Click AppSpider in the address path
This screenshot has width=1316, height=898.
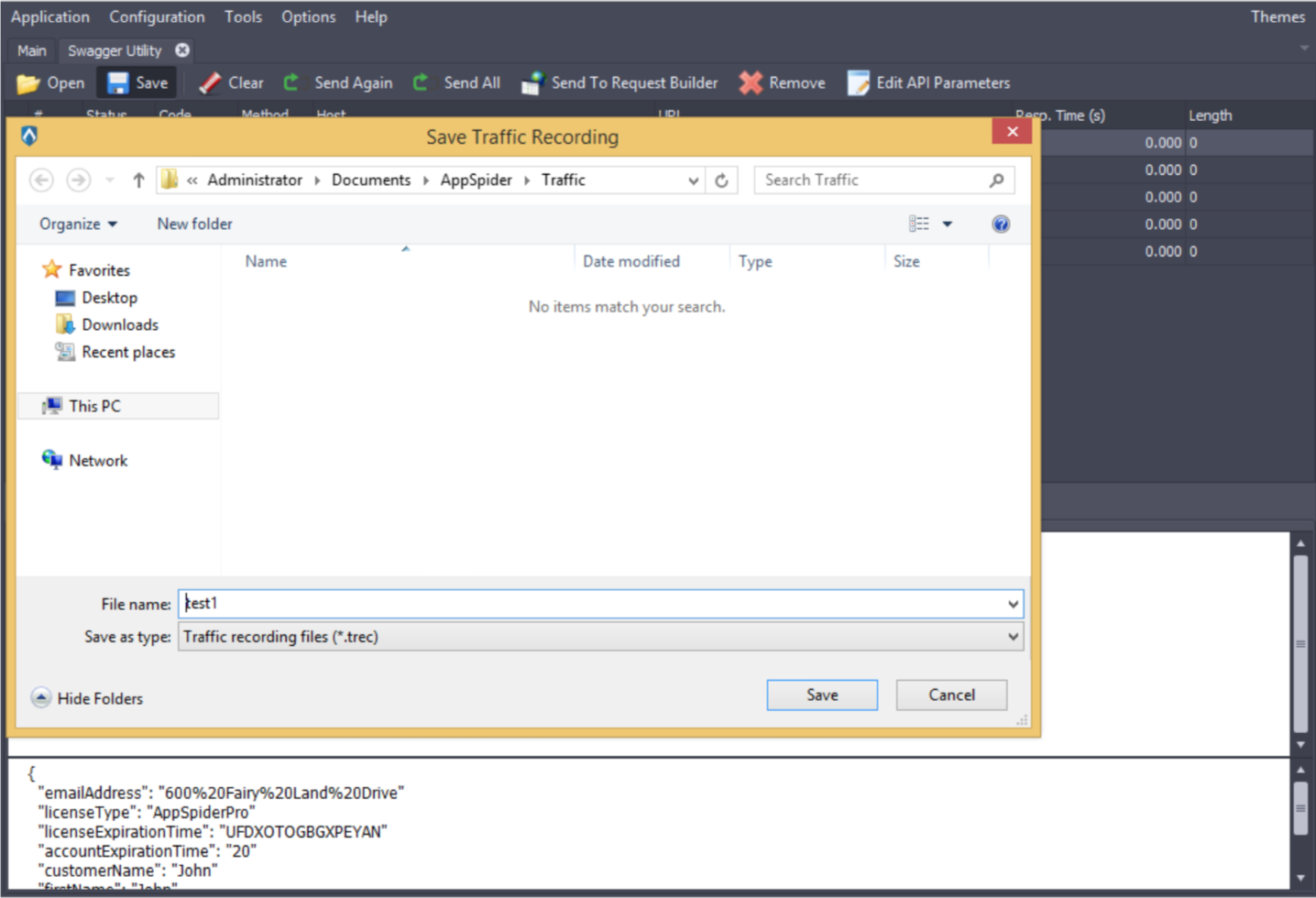[x=477, y=181]
